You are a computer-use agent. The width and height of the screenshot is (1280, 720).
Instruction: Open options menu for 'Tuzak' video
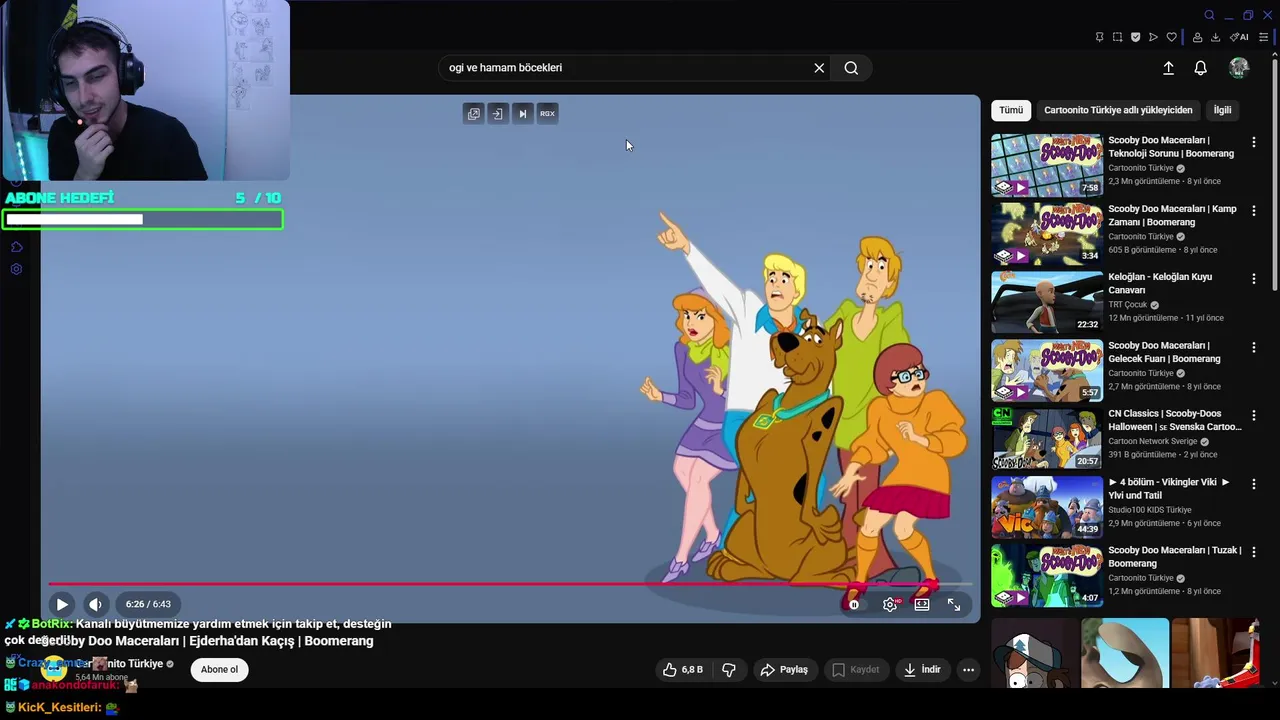pyautogui.click(x=1253, y=552)
